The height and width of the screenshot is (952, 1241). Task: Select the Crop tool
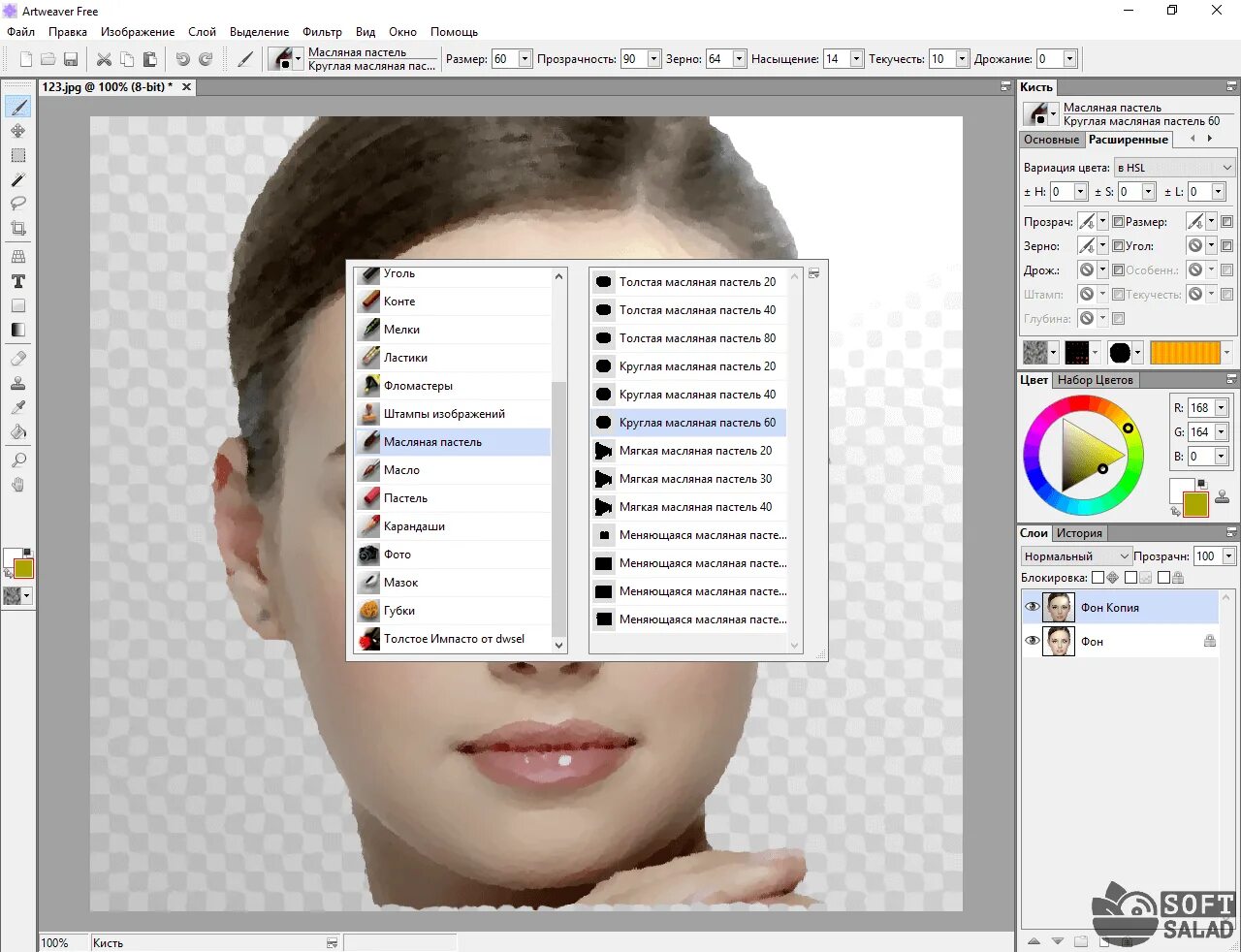pos(18,229)
